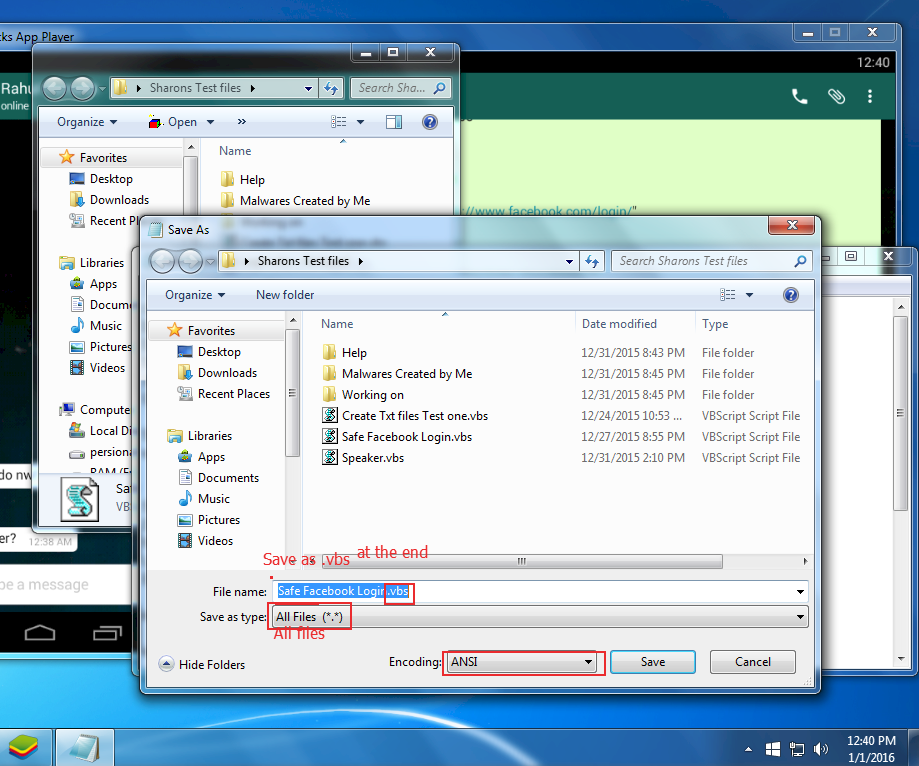
Task: Open three-dot overflow menu in chat app
Action: [870, 96]
